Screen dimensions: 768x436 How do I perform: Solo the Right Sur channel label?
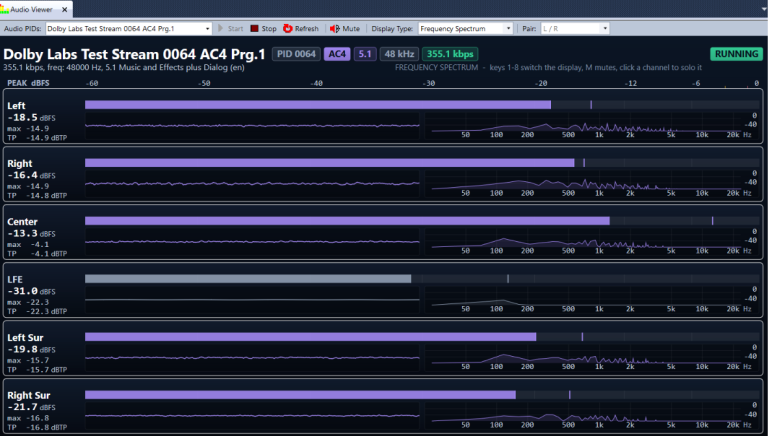(28, 395)
